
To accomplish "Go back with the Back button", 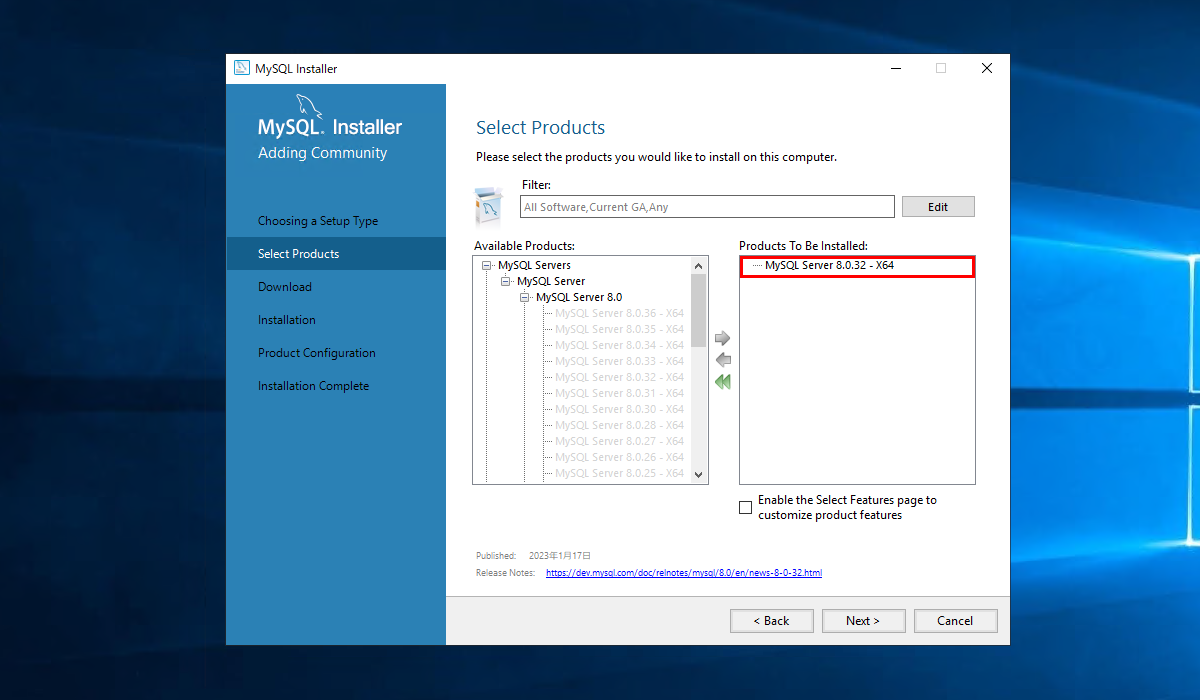I will click(x=772, y=621).
